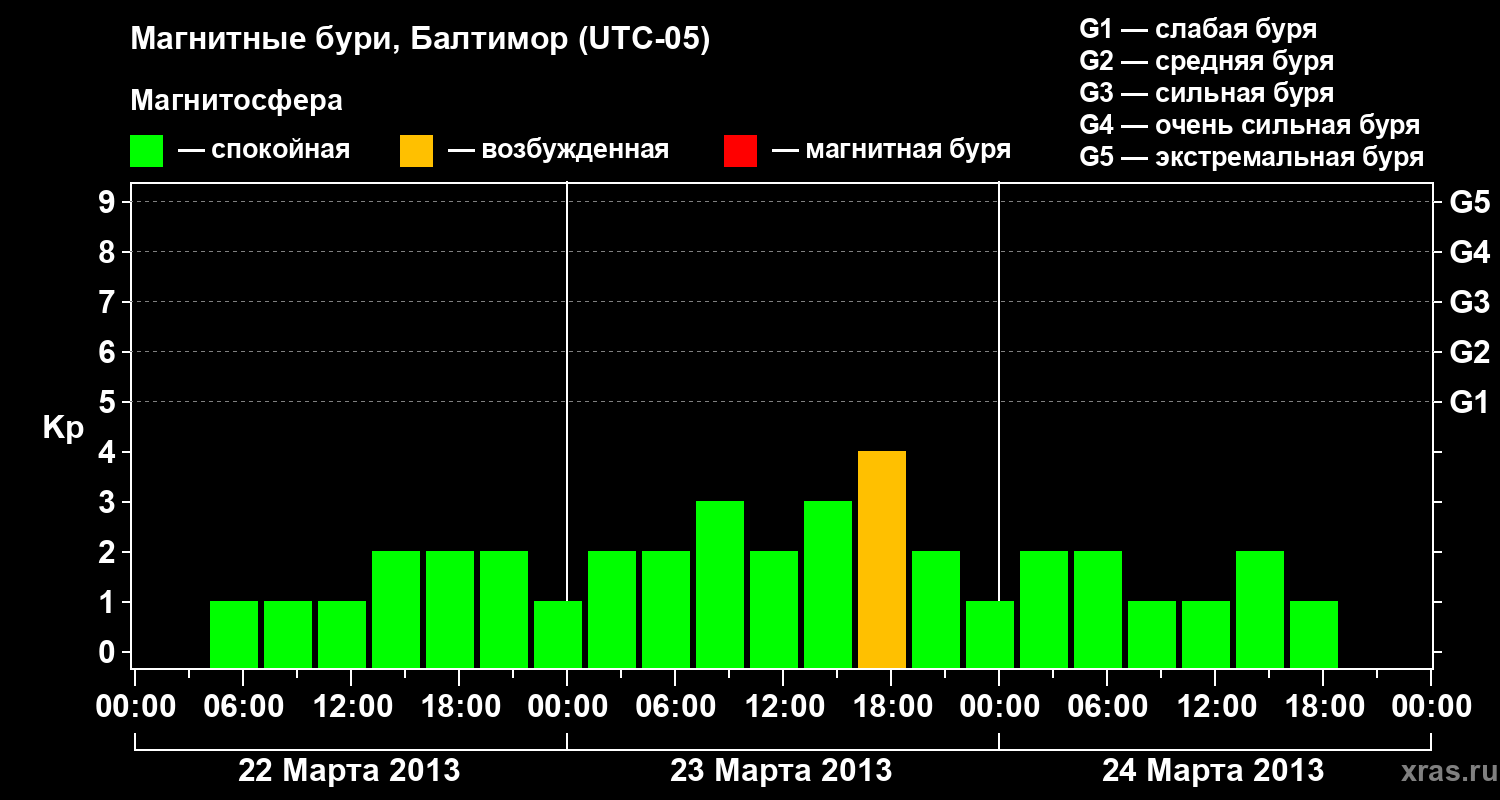
Task: Click the 'Kp' axis title
Action: (x=63, y=429)
